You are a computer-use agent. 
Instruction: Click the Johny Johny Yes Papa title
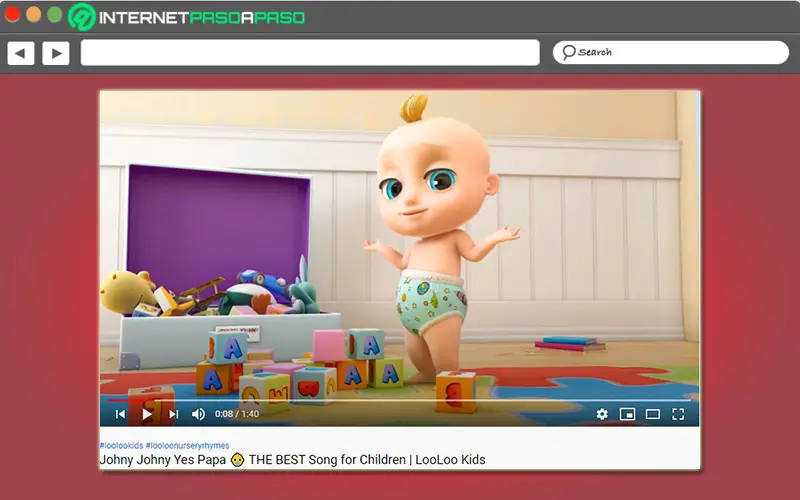coord(292,460)
